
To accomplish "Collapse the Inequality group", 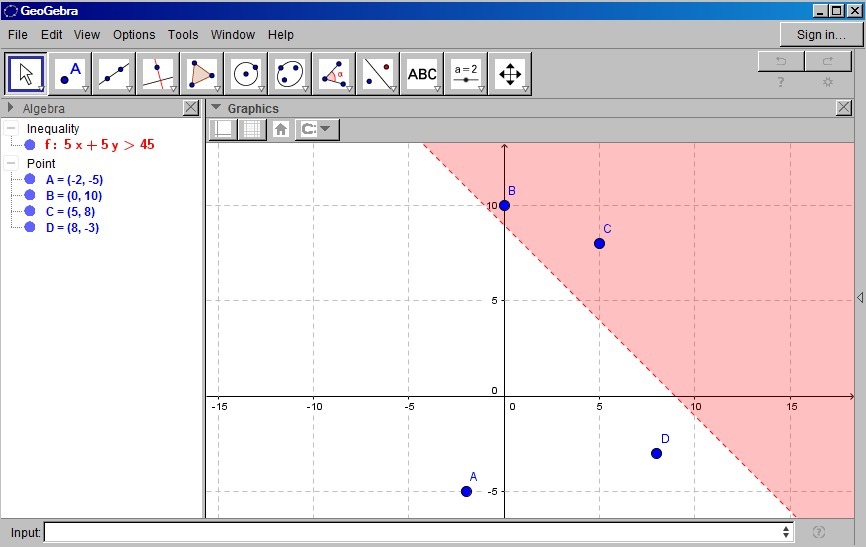I will [x=11, y=128].
